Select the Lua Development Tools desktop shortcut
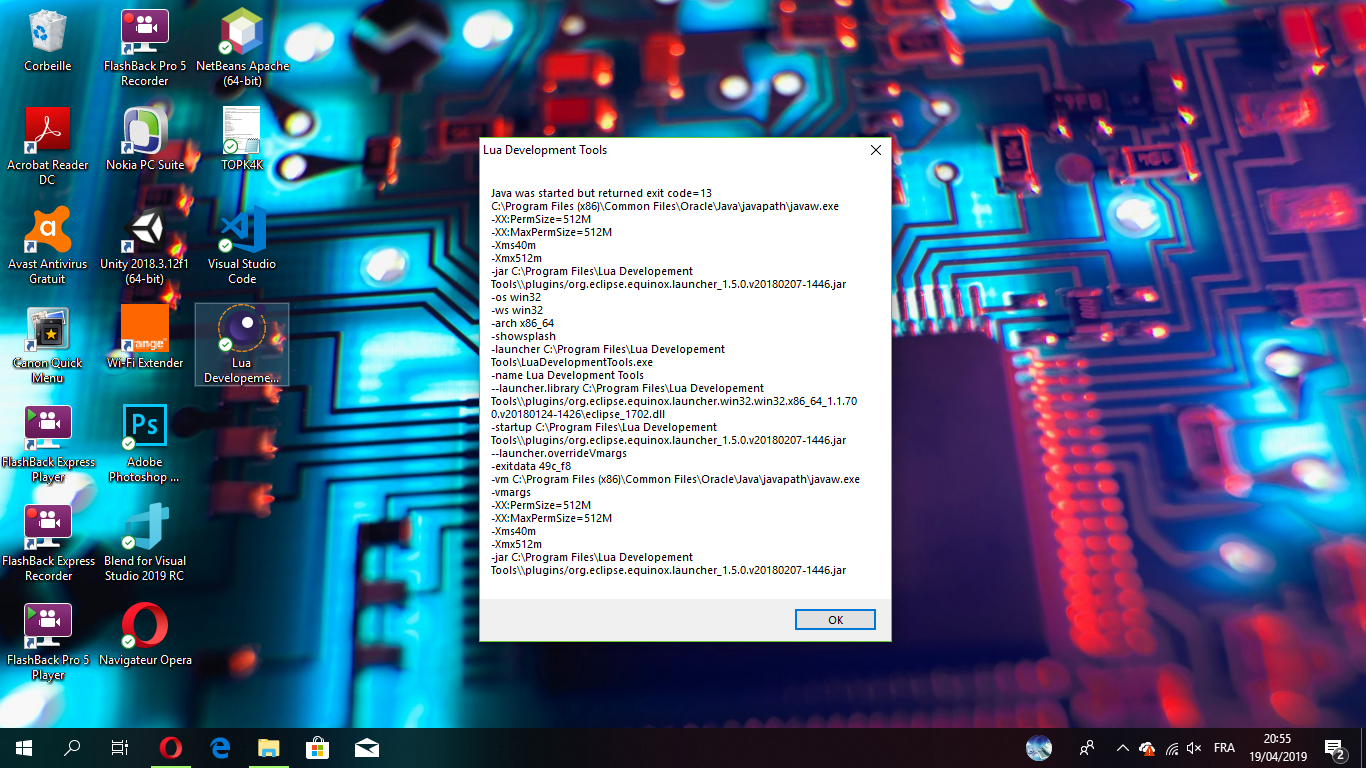This screenshot has width=1366, height=768. coord(242,345)
